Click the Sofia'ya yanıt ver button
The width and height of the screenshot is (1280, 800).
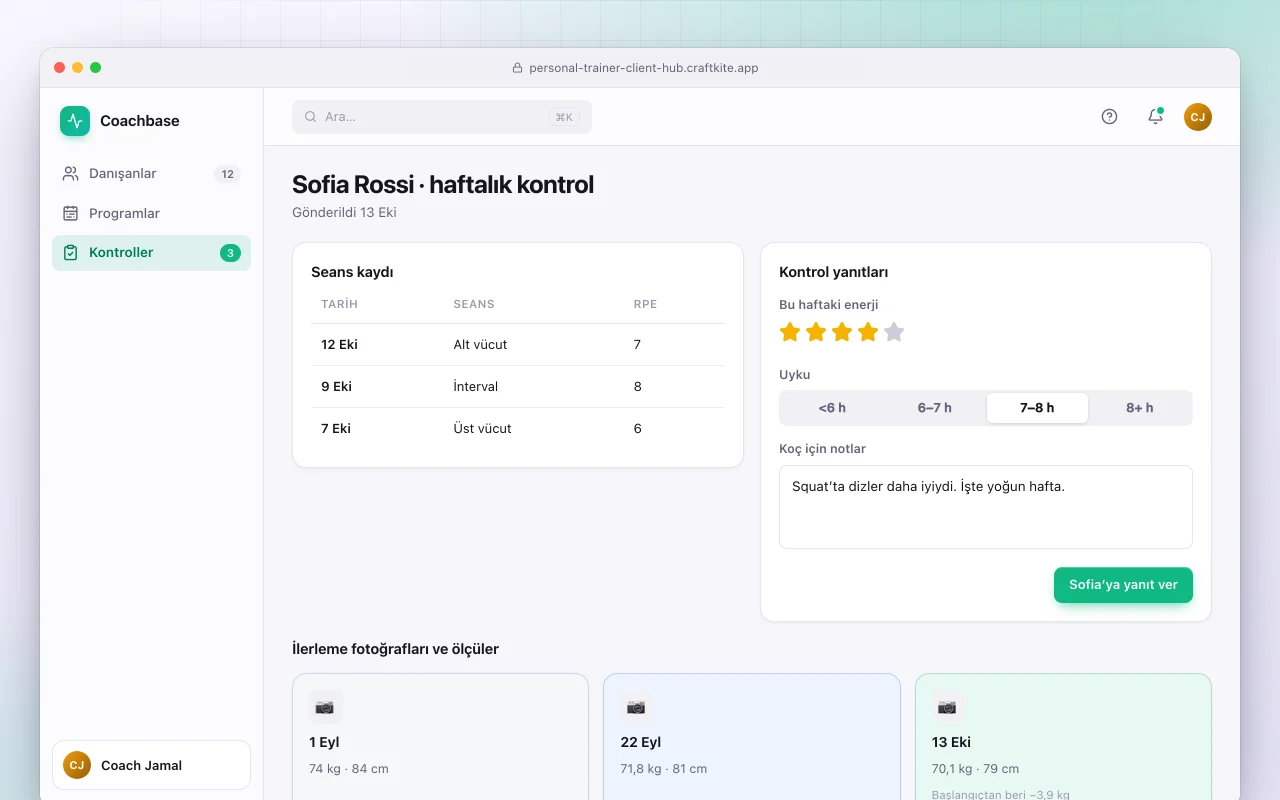click(x=1123, y=585)
